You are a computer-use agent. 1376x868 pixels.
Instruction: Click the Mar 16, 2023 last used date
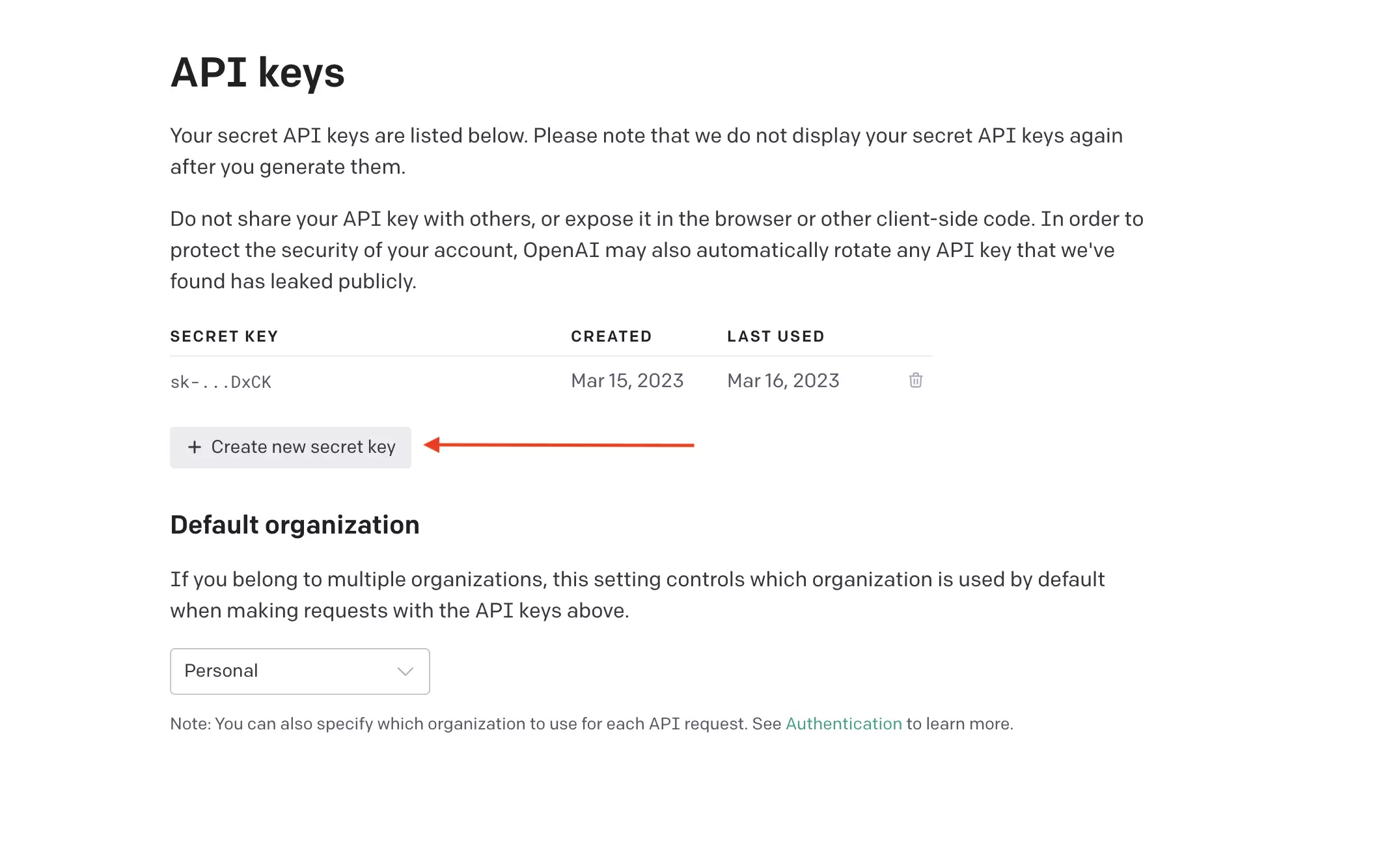[783, 381]
